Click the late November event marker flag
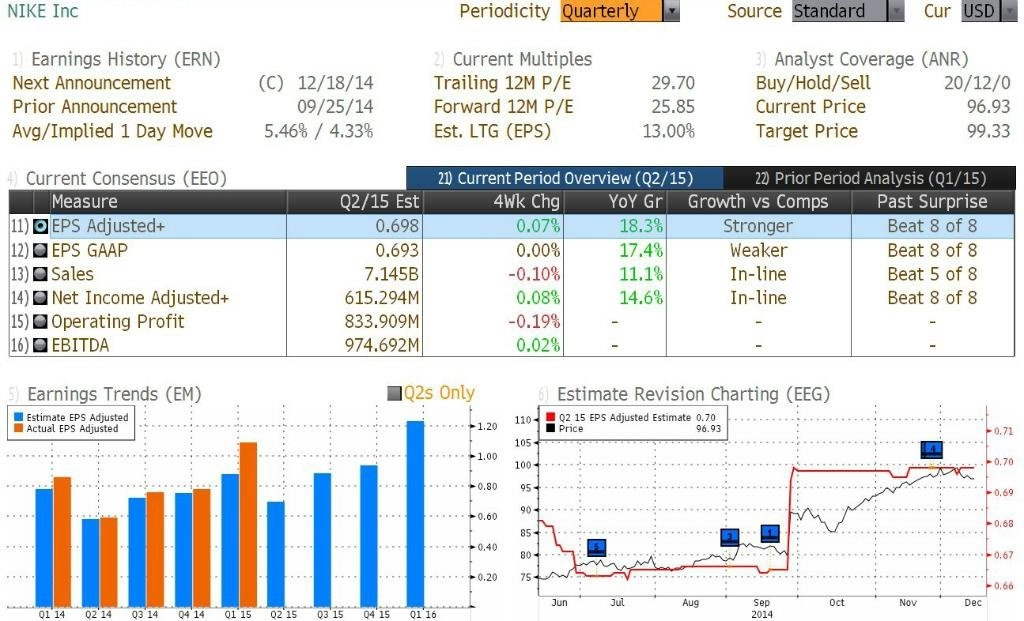 932,449
